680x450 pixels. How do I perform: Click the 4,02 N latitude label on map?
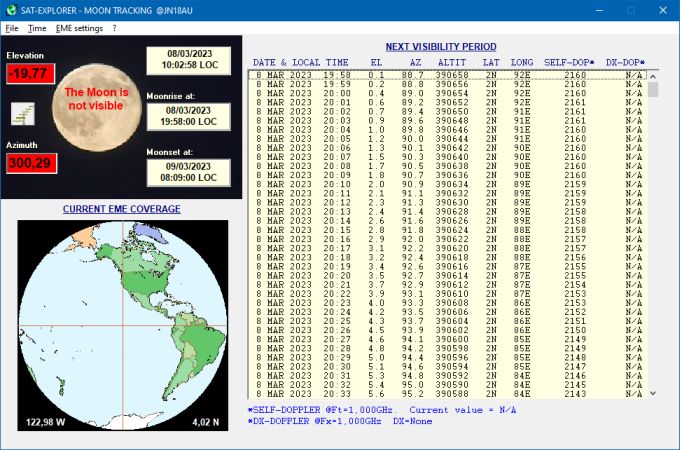(x=206, y=422)
